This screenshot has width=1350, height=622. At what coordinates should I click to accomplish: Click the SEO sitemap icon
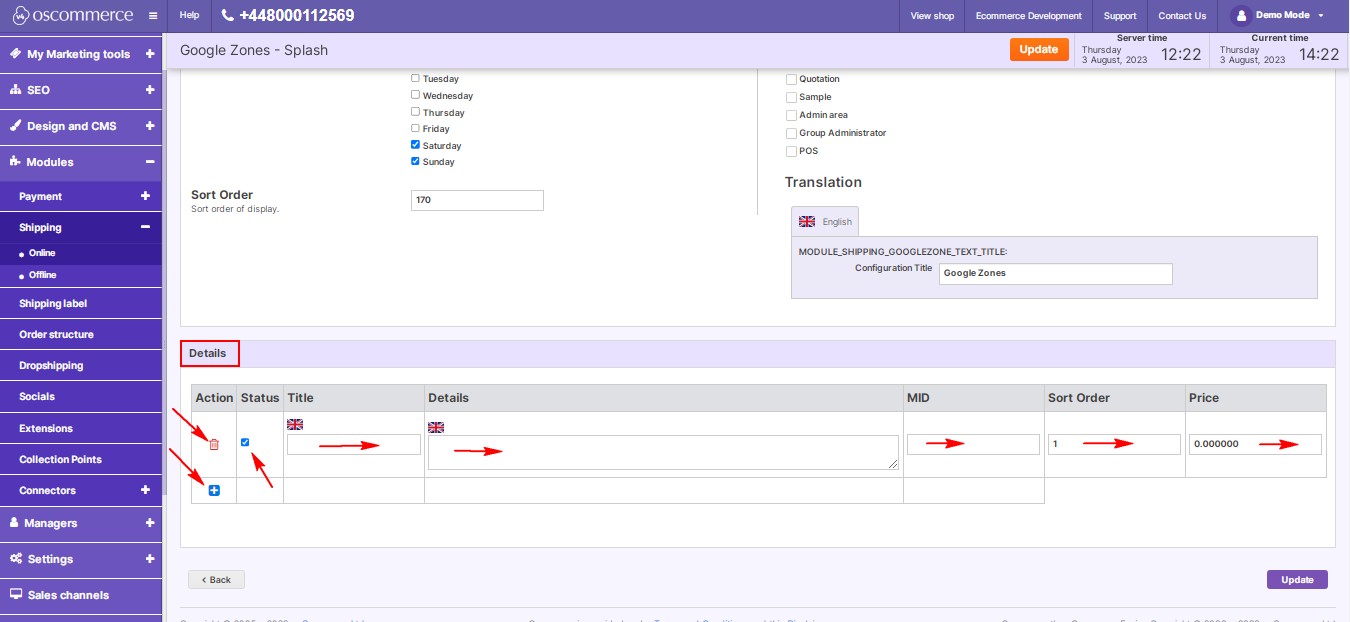pyautogui.click(x=15, y=90)
